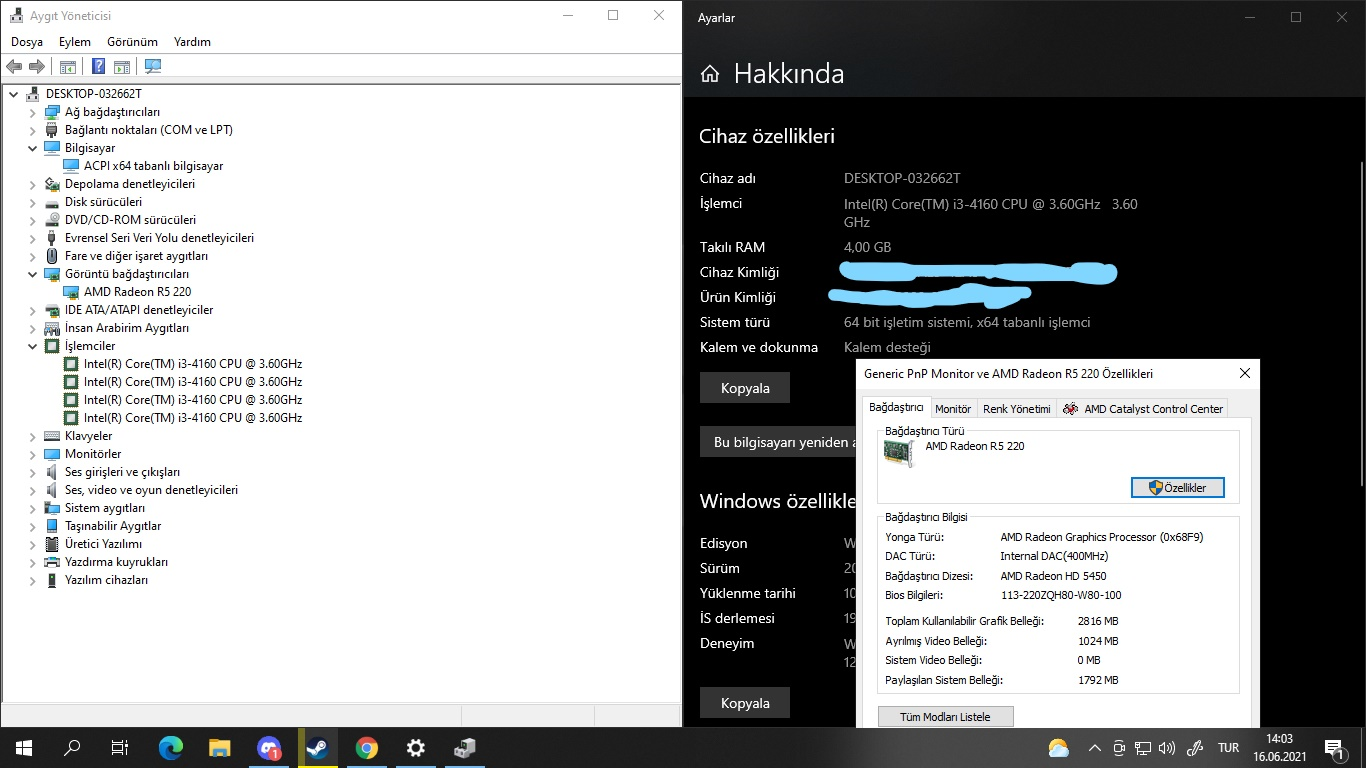
Task: Open the Görünüm menu
Action: click(132, 42)
